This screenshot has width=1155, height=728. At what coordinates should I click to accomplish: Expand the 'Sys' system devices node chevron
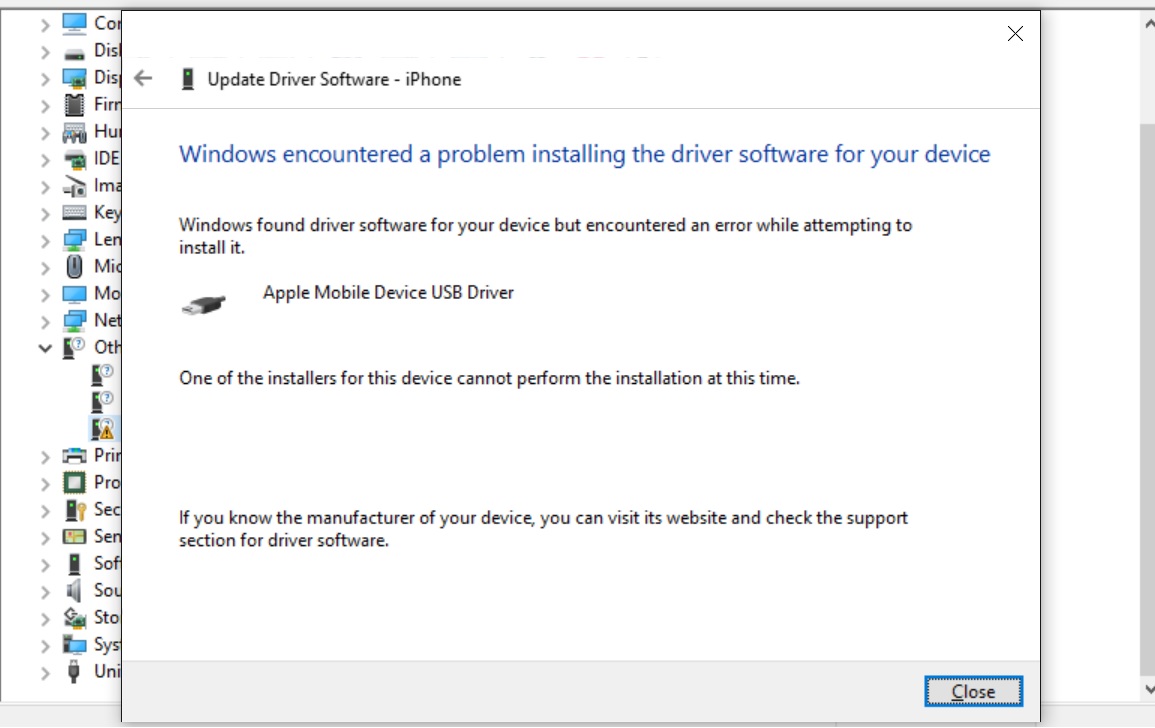tap(45, 646)
